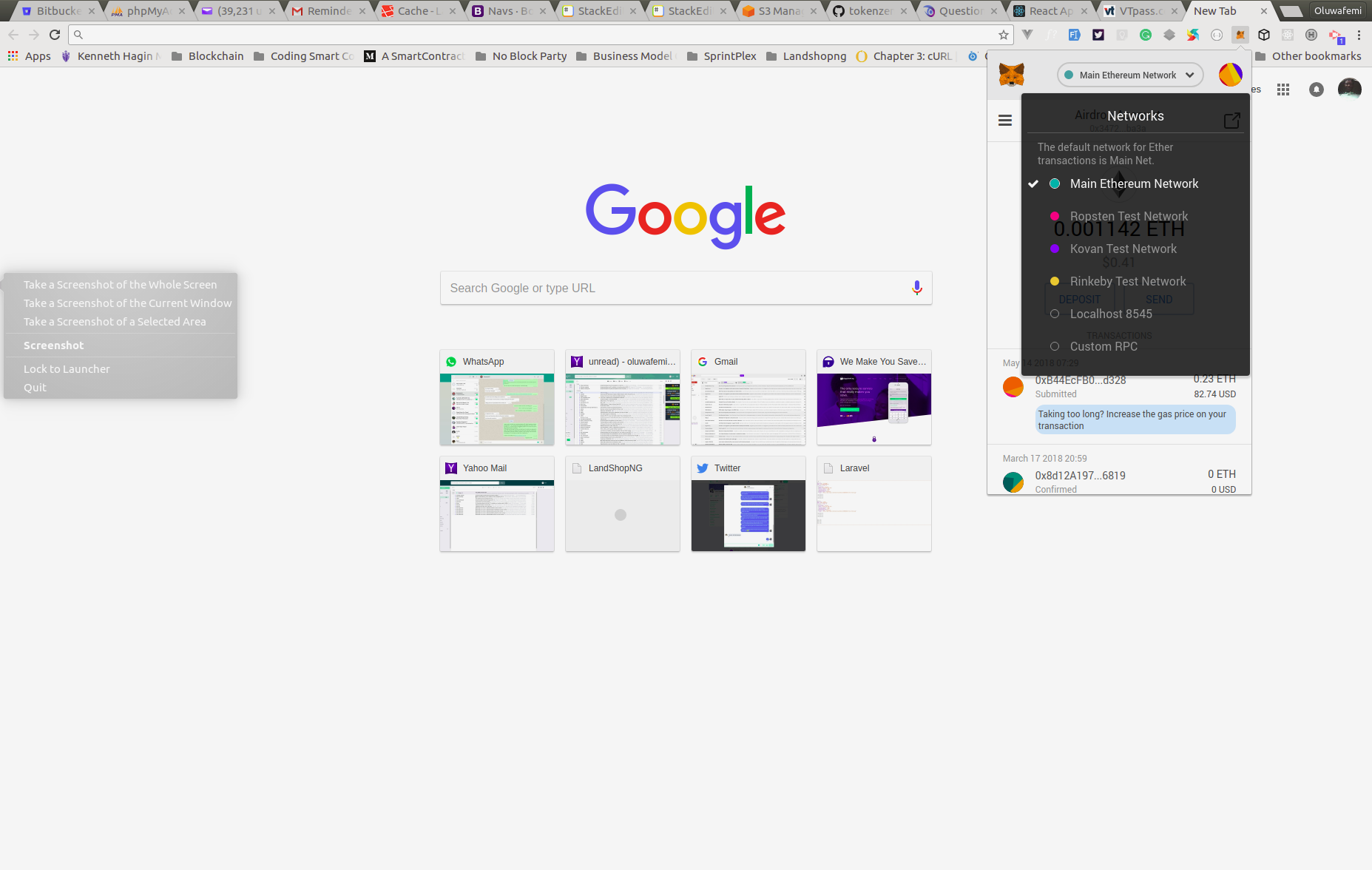Start voice search with microphone icon

(917, 288)
